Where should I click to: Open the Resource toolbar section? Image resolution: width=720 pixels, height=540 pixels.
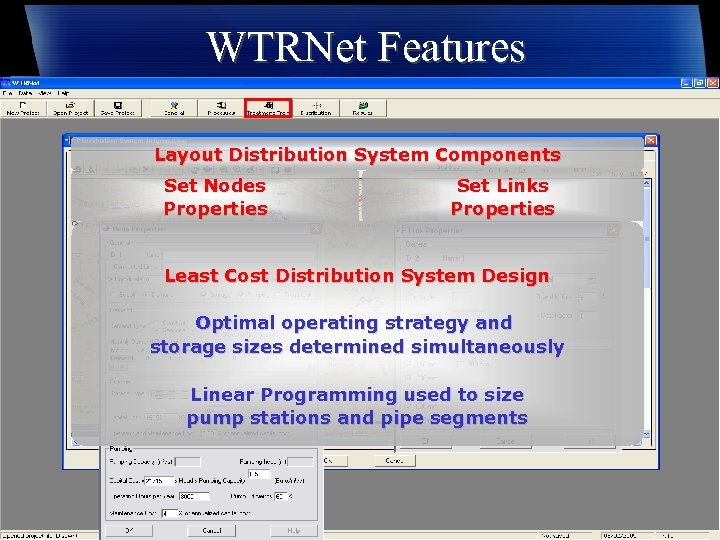(221, 108)
